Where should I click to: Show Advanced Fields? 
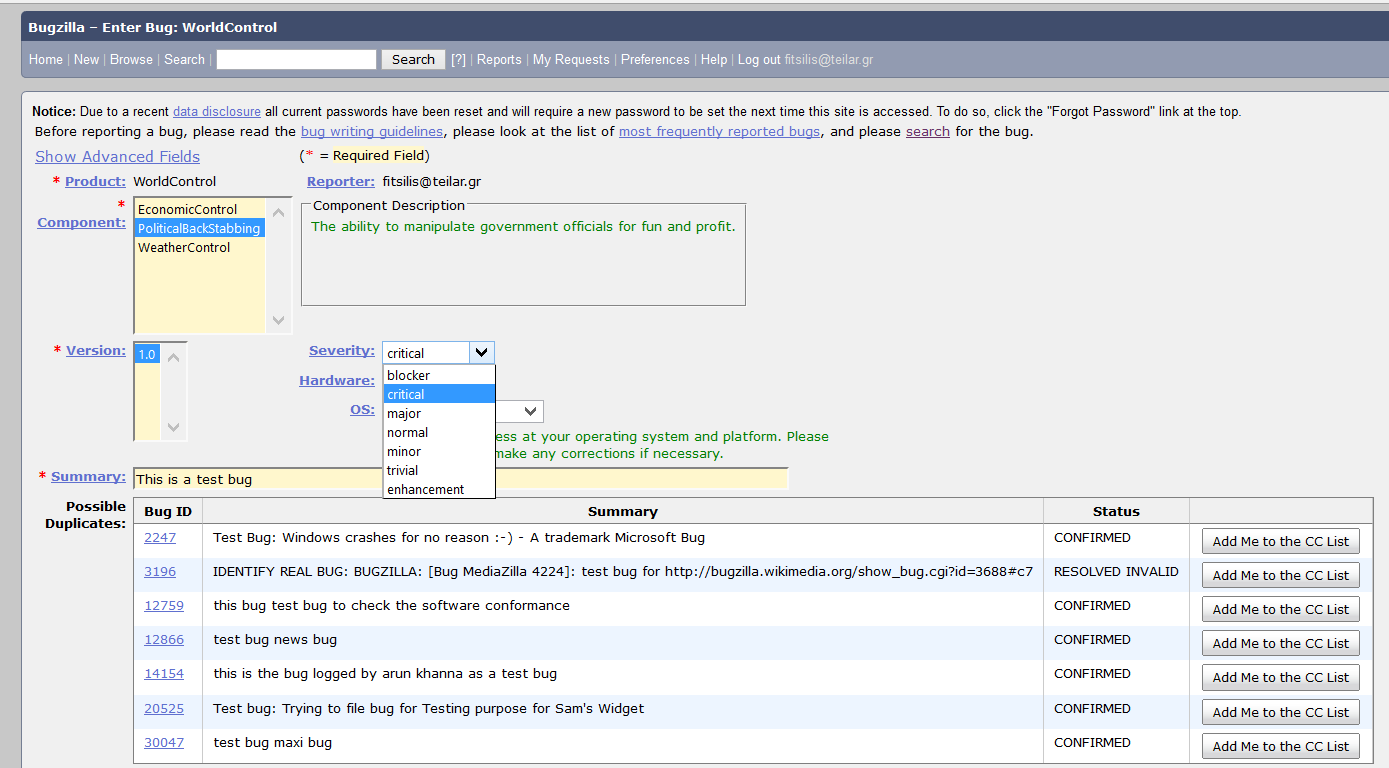tap(118, 157)
